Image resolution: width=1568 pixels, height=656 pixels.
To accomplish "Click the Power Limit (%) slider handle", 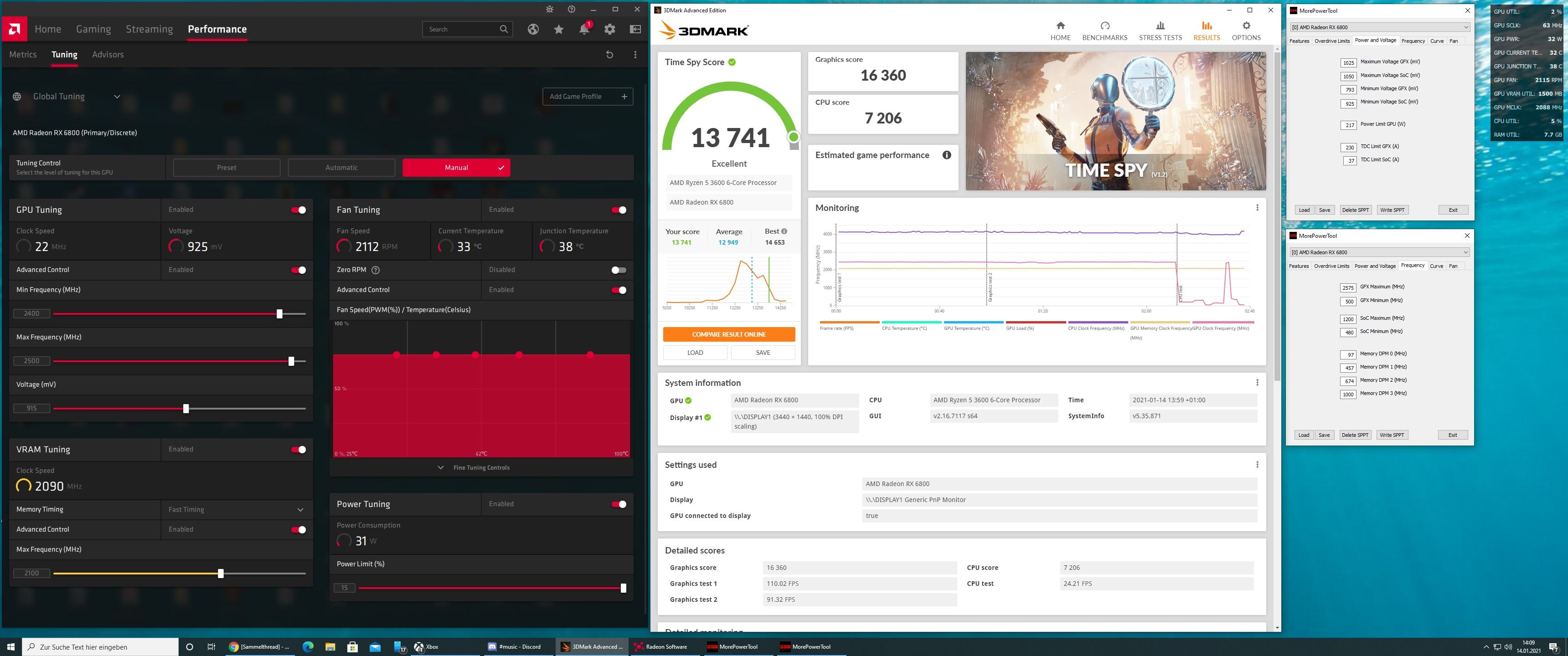I will click(623, 589).
